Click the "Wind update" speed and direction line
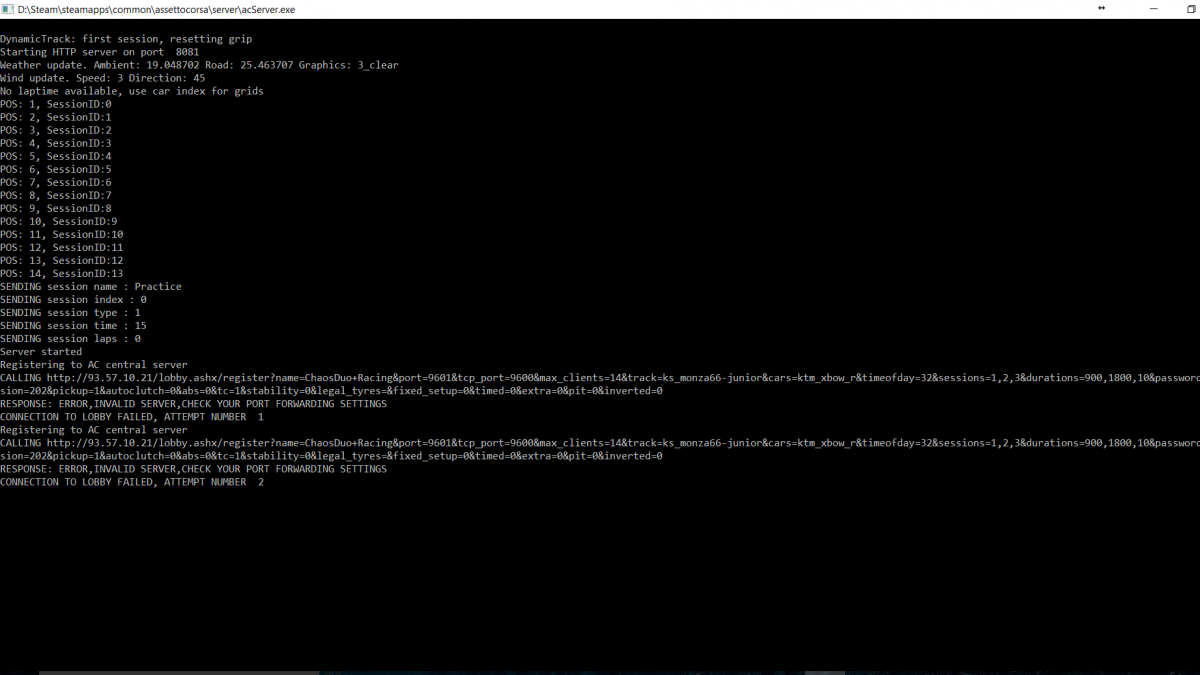This screenshot has width=1200, height=675. [x=103, y=78]
